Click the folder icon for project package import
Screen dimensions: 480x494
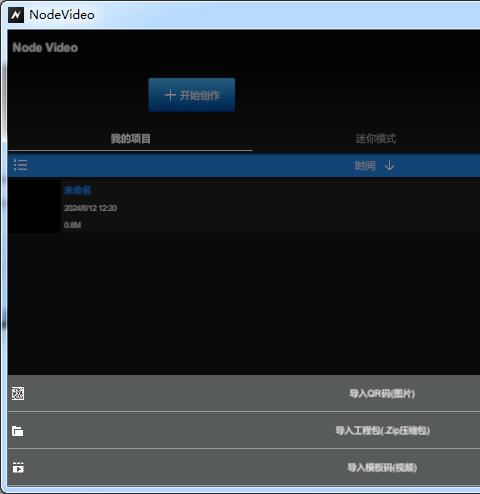(18, 431)
